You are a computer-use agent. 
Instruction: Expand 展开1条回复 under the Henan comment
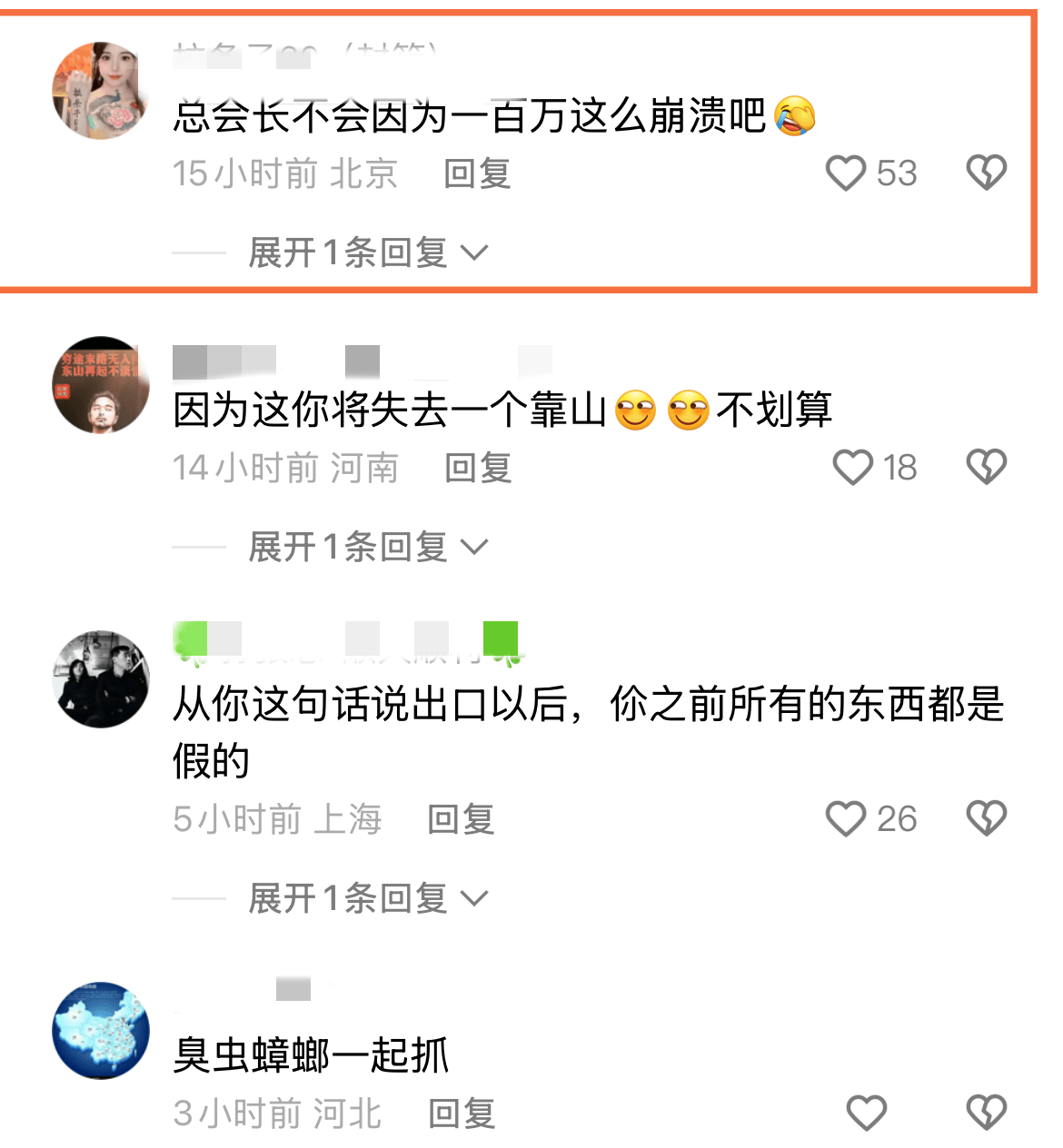[x=368, y=547]
